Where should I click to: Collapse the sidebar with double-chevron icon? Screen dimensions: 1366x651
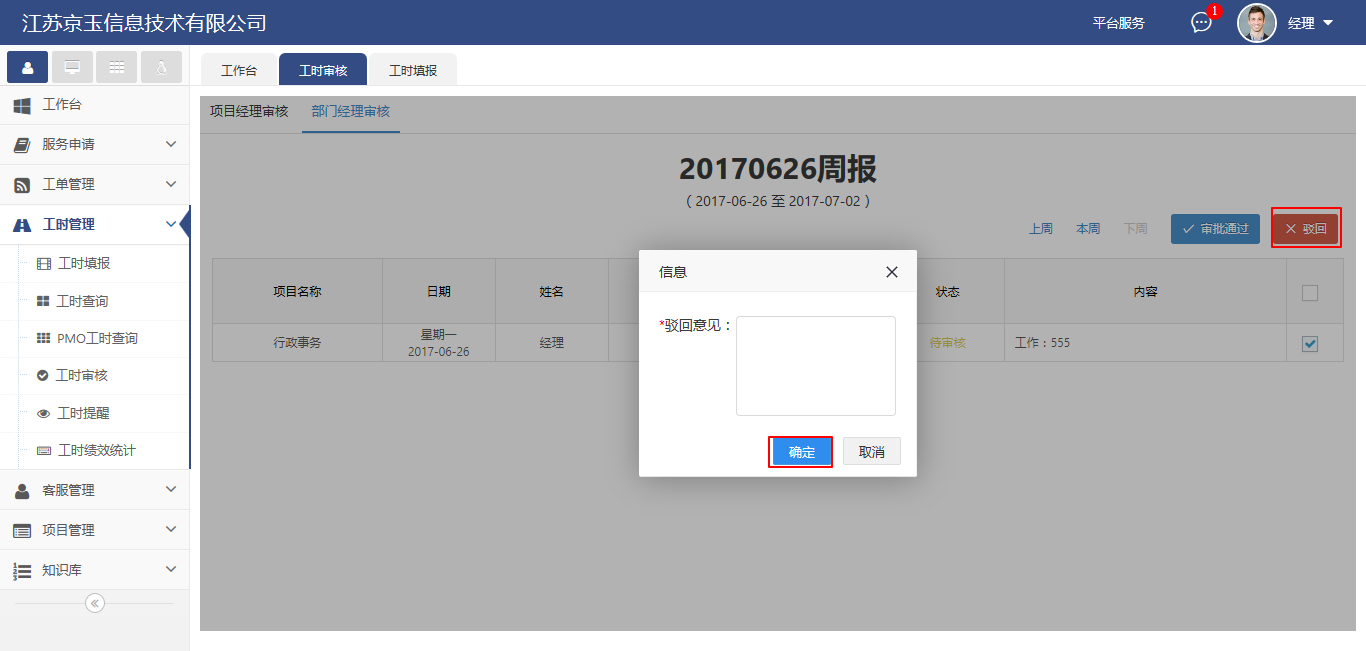(x=95, y=603)
